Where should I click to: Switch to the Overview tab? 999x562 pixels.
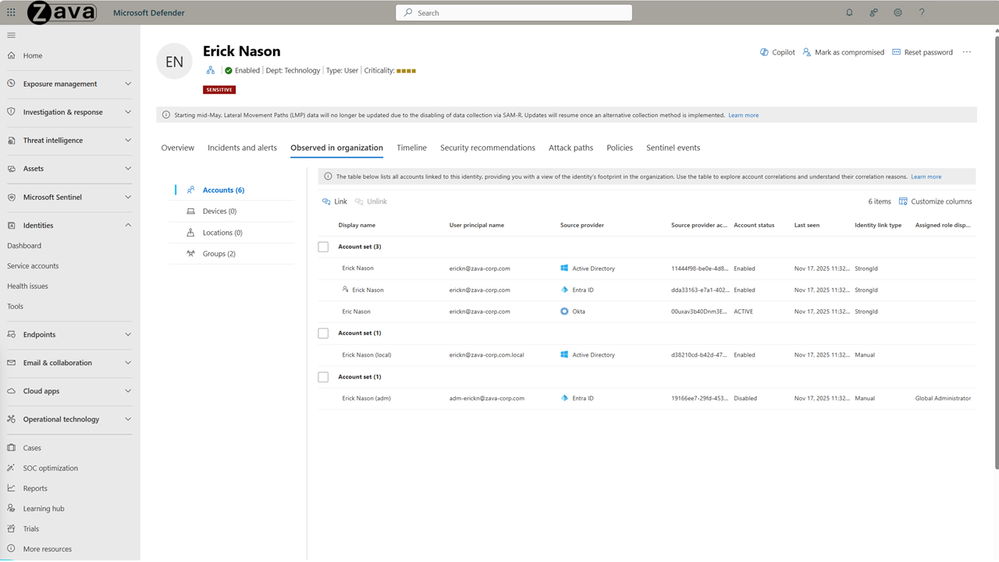(177, 148)
